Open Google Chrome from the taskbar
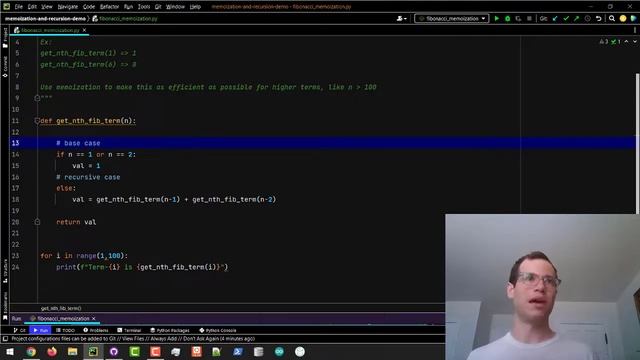 click(x=31, y=351)
